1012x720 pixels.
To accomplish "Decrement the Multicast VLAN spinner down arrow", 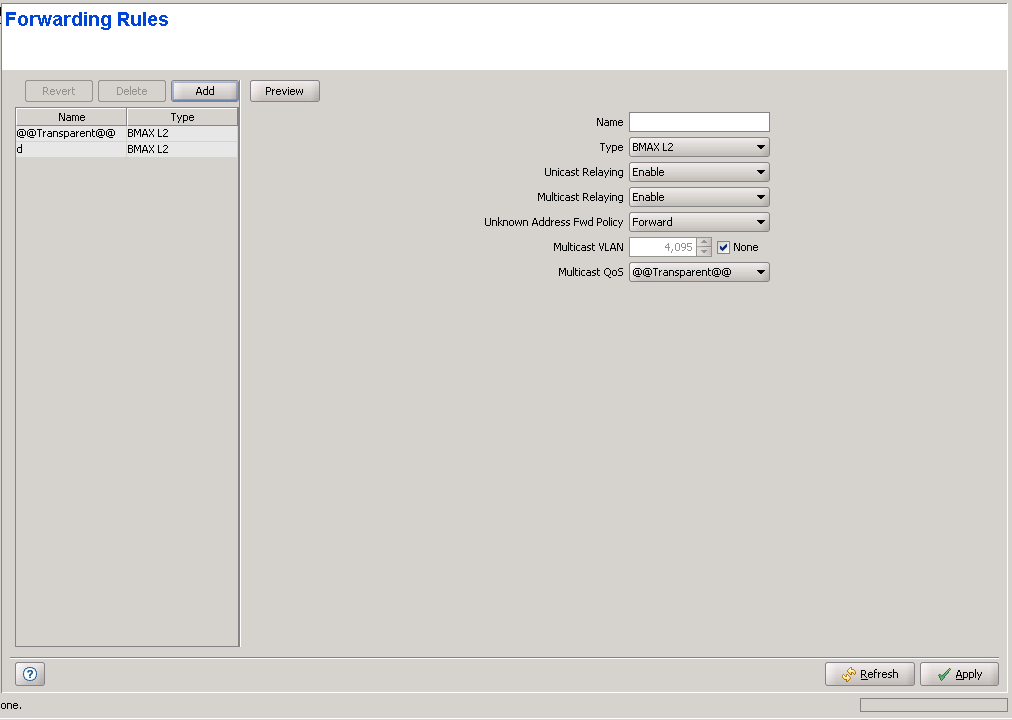I will click(705, 252).
